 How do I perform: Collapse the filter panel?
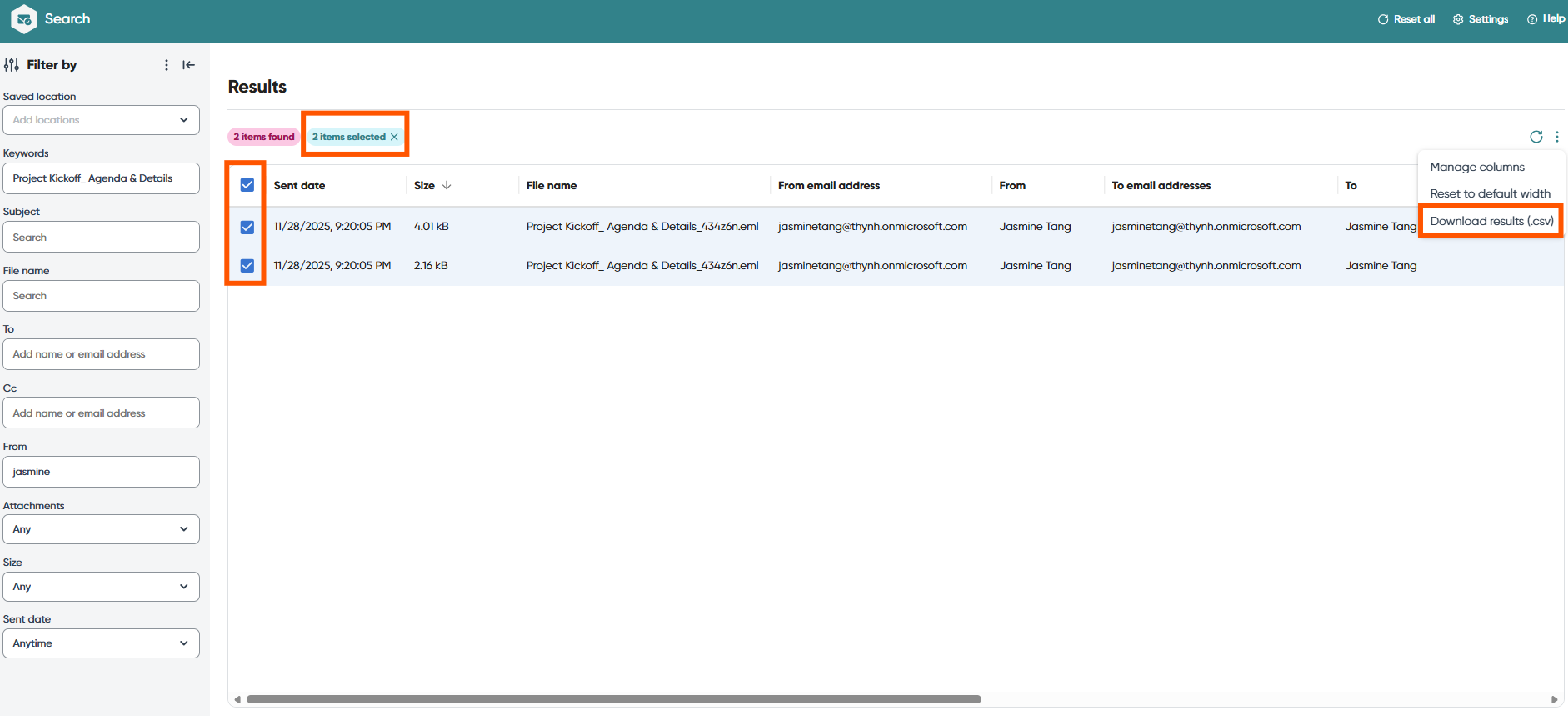[x=189, y=65]
